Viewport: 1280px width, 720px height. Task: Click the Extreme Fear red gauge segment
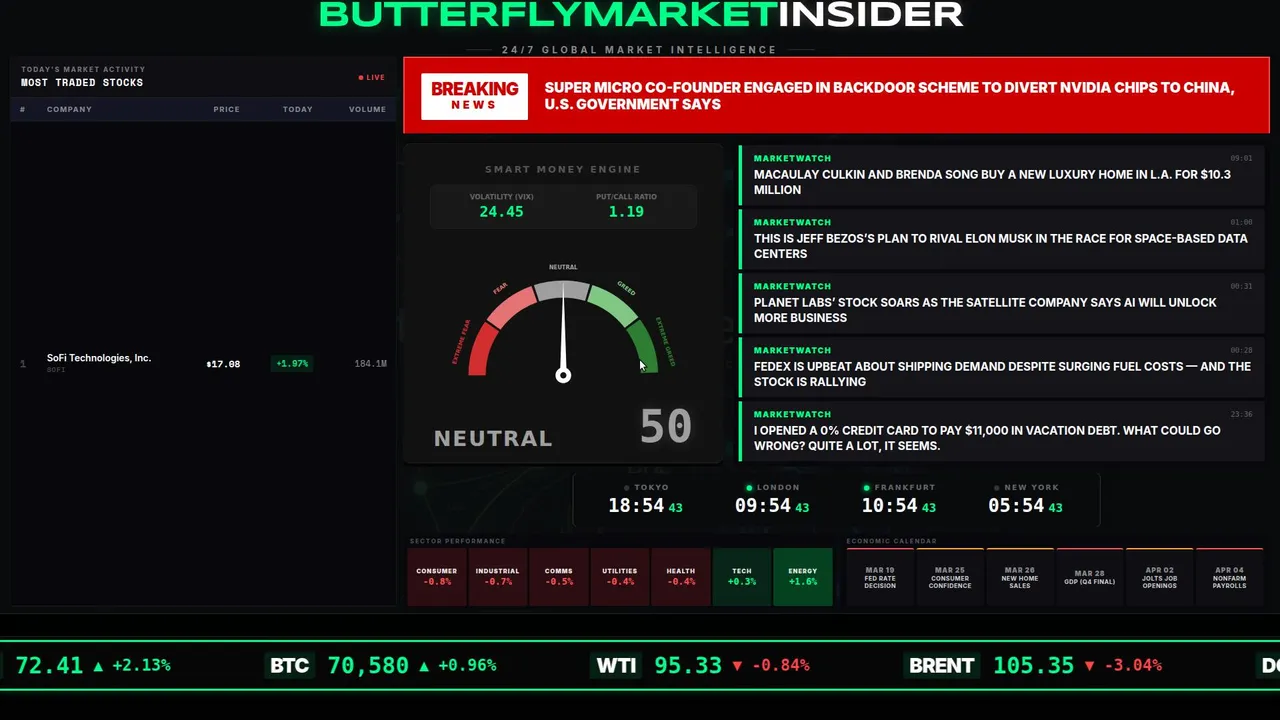click(x=481, y=352)
